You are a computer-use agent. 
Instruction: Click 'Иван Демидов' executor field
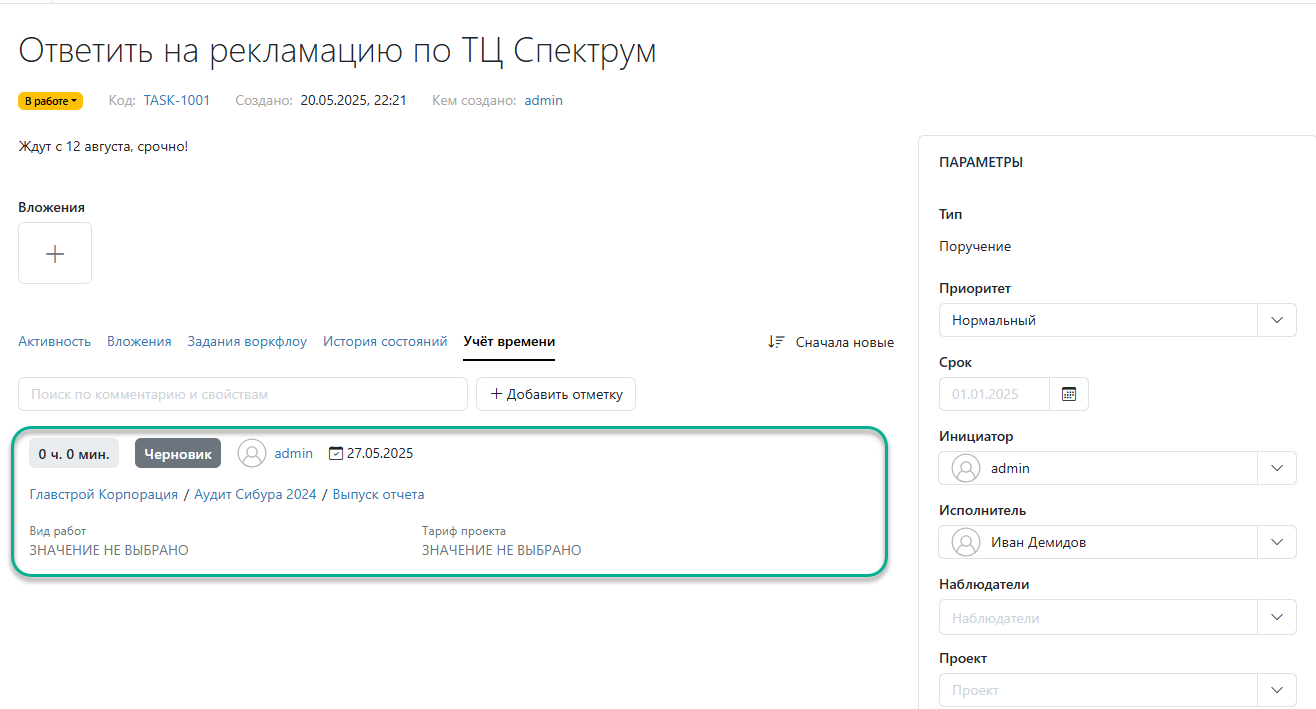[x=1098, y=542]
